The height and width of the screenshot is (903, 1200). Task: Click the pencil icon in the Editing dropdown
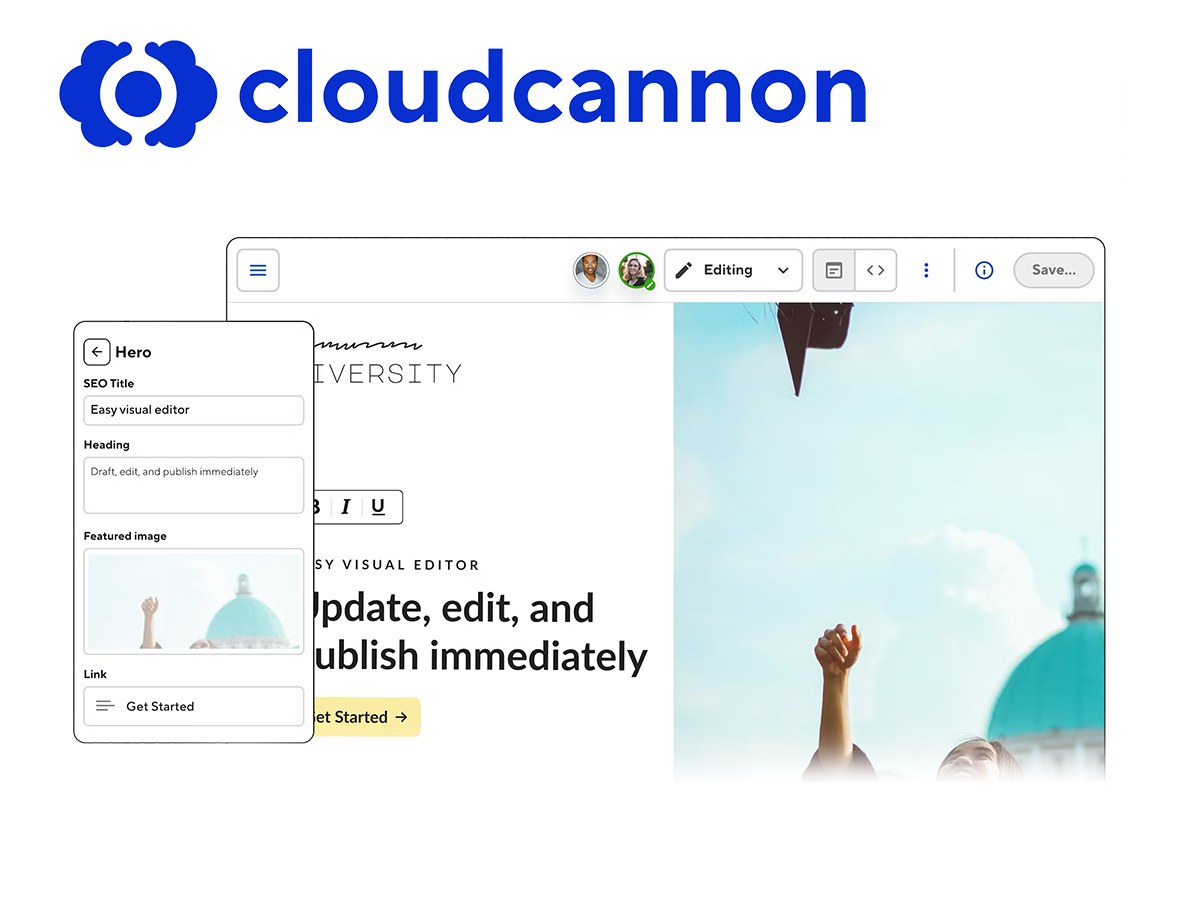click(684, 270)
